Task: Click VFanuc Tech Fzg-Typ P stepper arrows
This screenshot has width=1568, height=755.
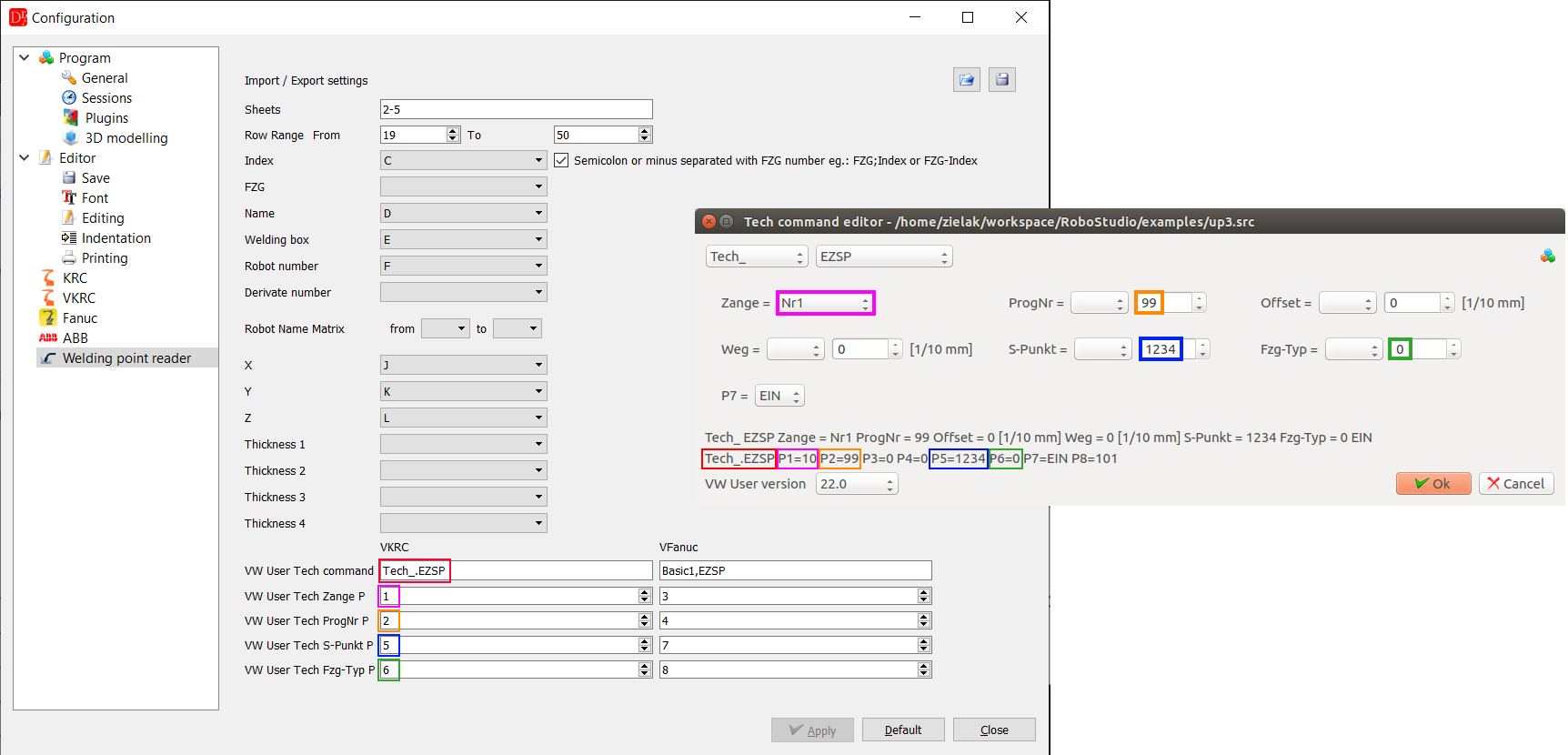Action: pyautogui.click(x=924, y=669)
